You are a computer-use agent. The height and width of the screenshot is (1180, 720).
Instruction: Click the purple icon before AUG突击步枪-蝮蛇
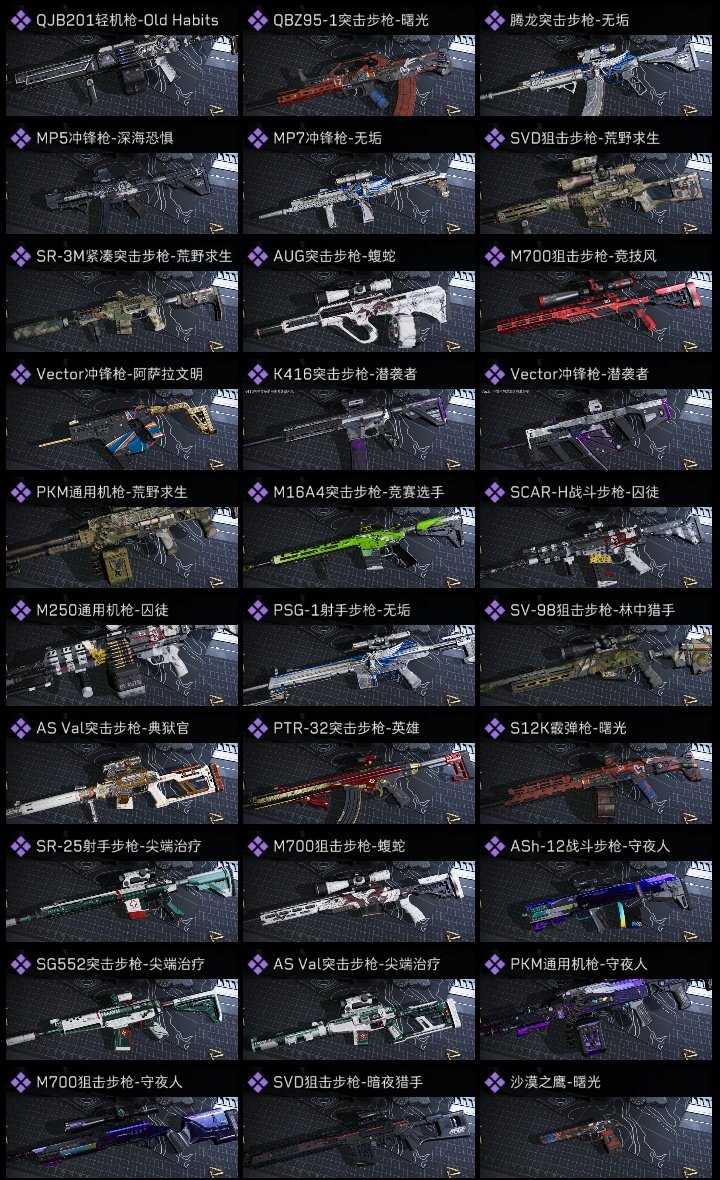pos(257,257)
